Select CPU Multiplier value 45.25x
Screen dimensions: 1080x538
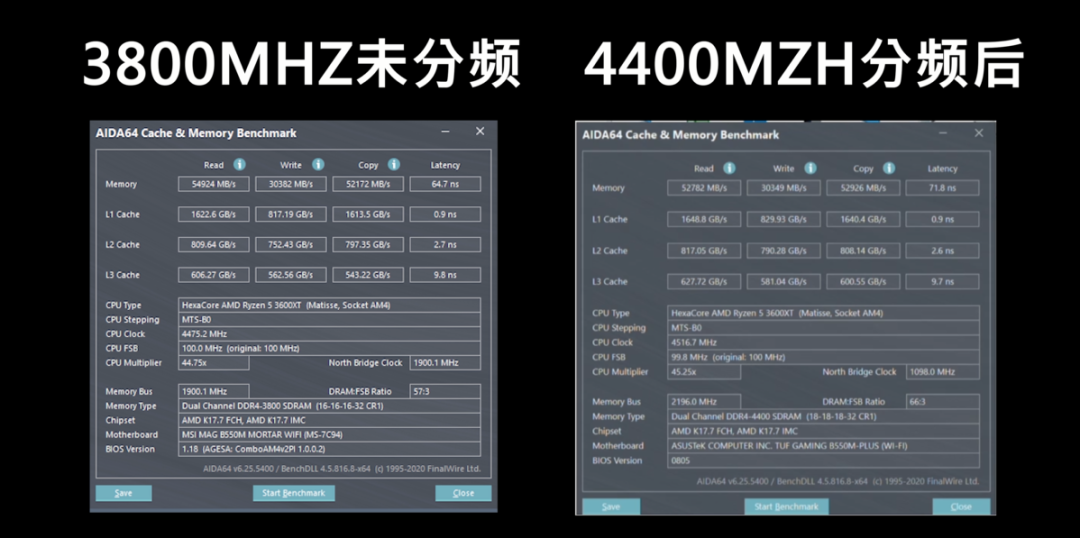704,372
